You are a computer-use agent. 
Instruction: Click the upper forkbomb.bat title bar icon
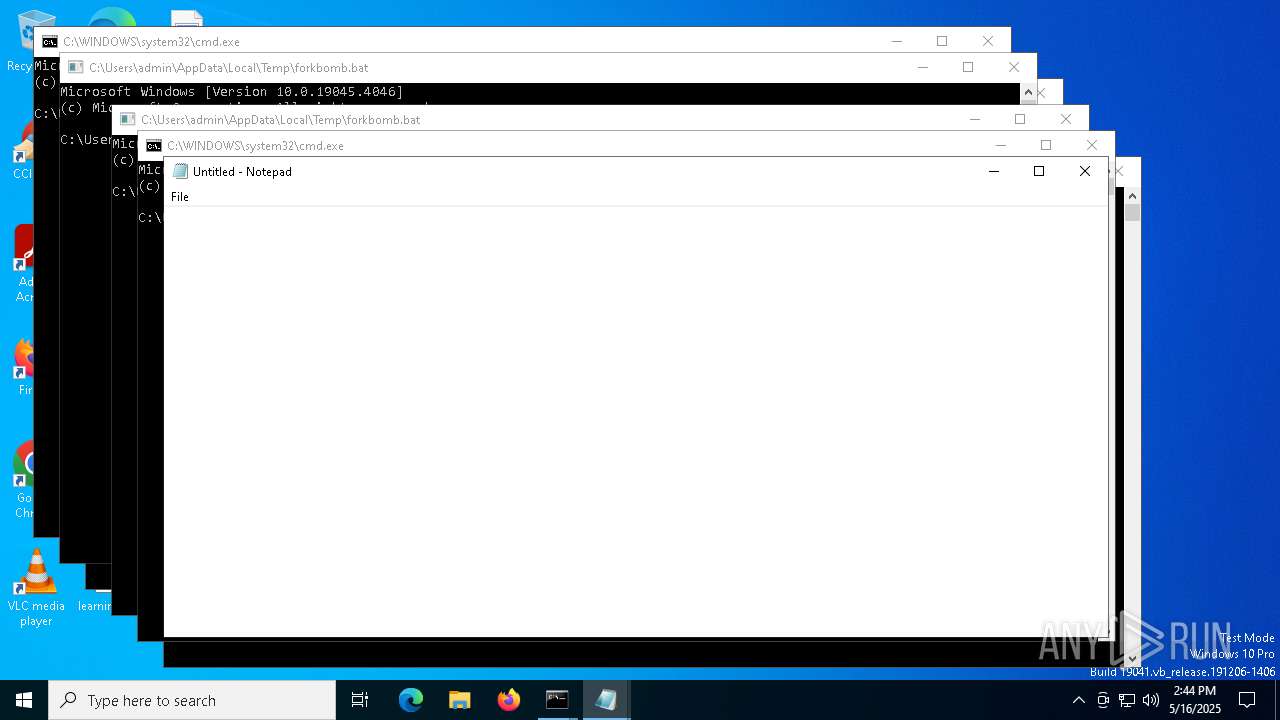click(x=76, y=68)
